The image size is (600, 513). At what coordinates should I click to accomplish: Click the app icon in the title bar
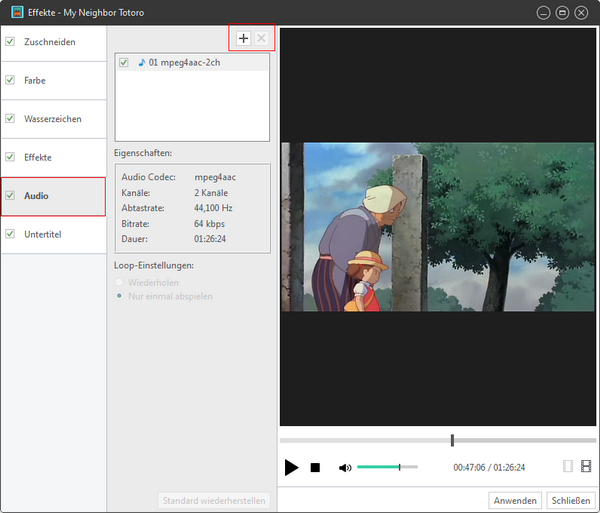click(x=17, y=12)
